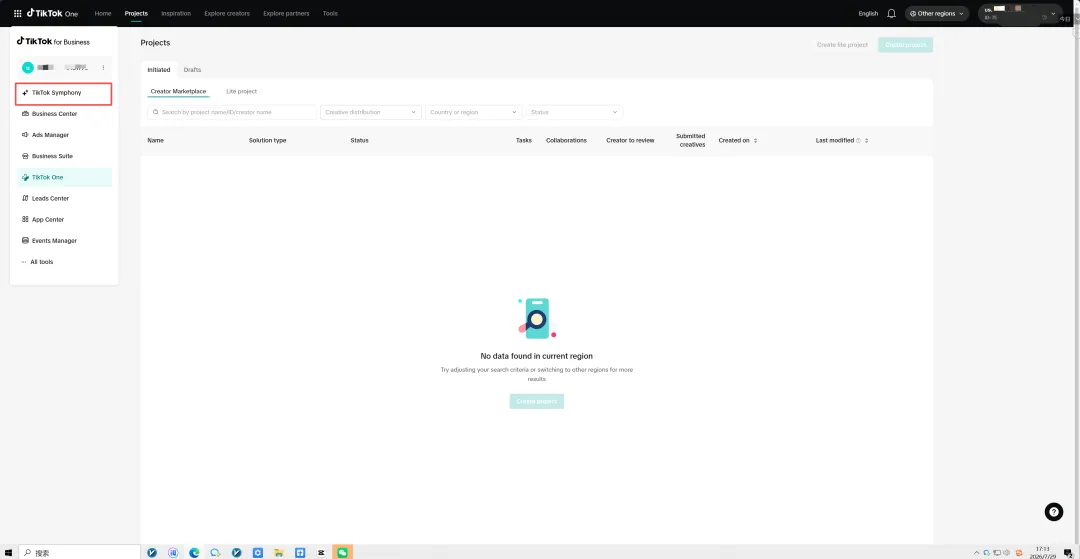Image resolution: width=1080 pixels, height=559 pixels.
Task: Open the Explore creators tab
Action: click(x=227, y=13)
